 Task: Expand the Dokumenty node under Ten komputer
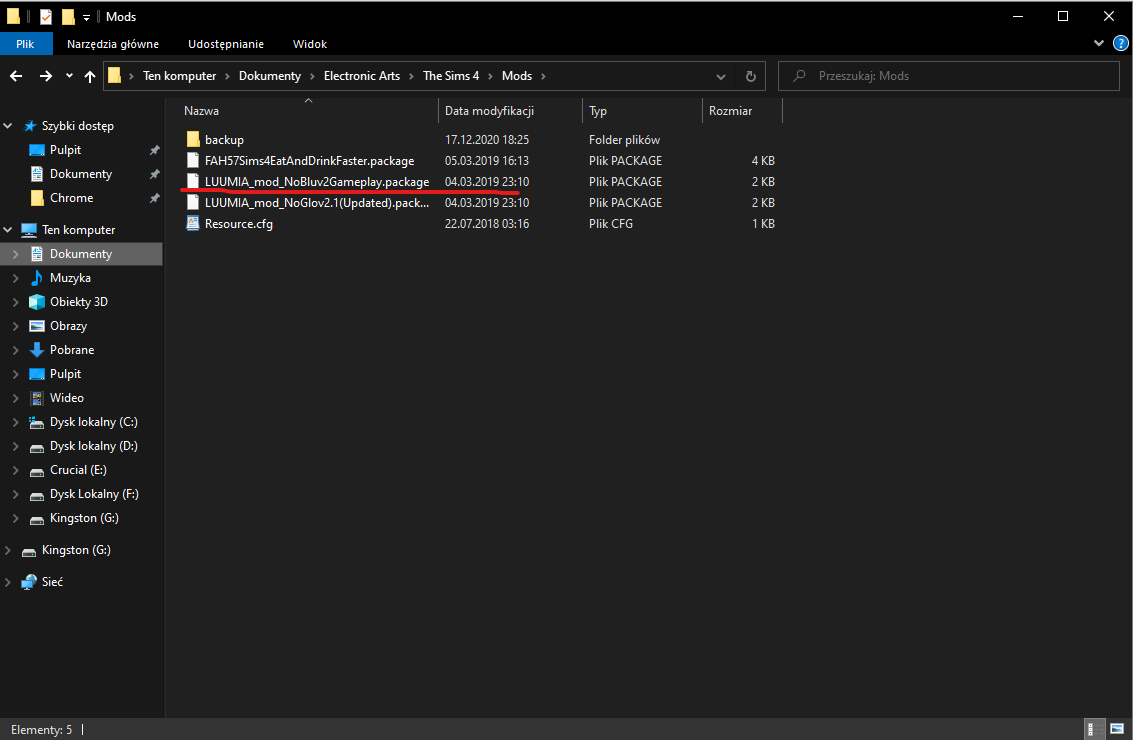pos(16,254)
